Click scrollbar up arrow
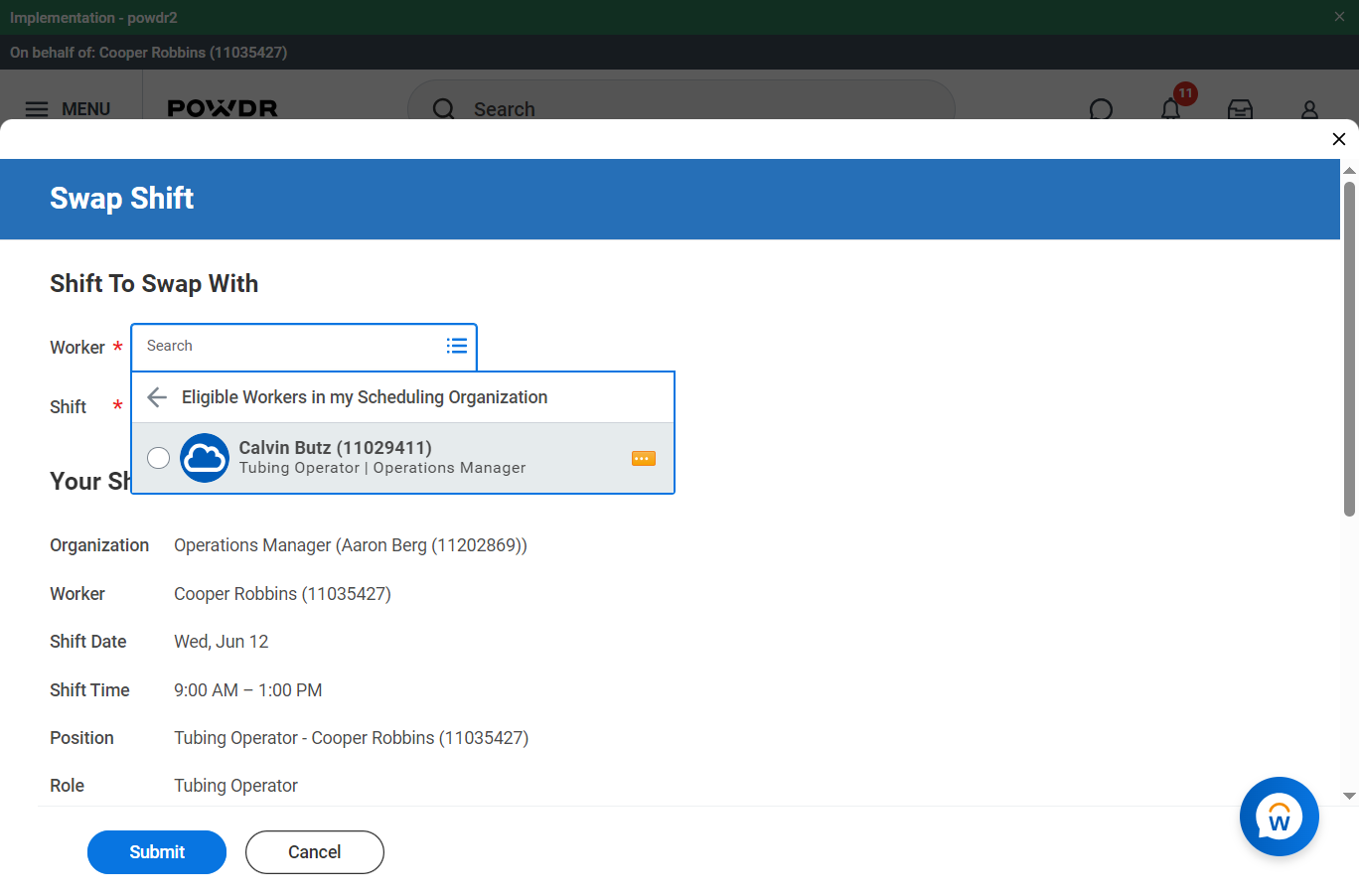 (1349, 170)
